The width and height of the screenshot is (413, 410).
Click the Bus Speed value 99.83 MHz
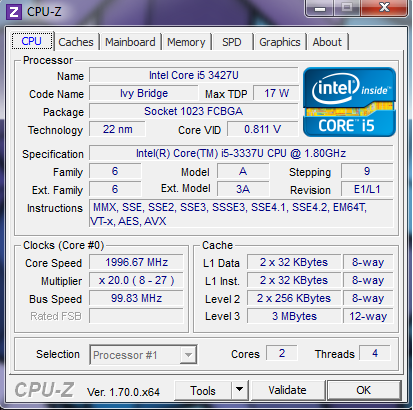(136, 298)
